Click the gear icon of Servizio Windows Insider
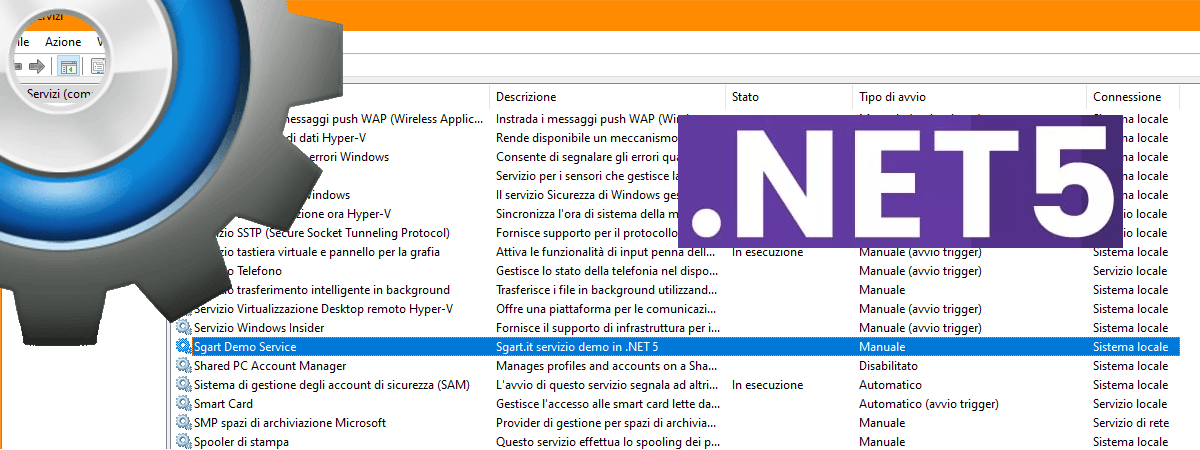Screen dimensions: 1200x450 [x=184, y=328]
